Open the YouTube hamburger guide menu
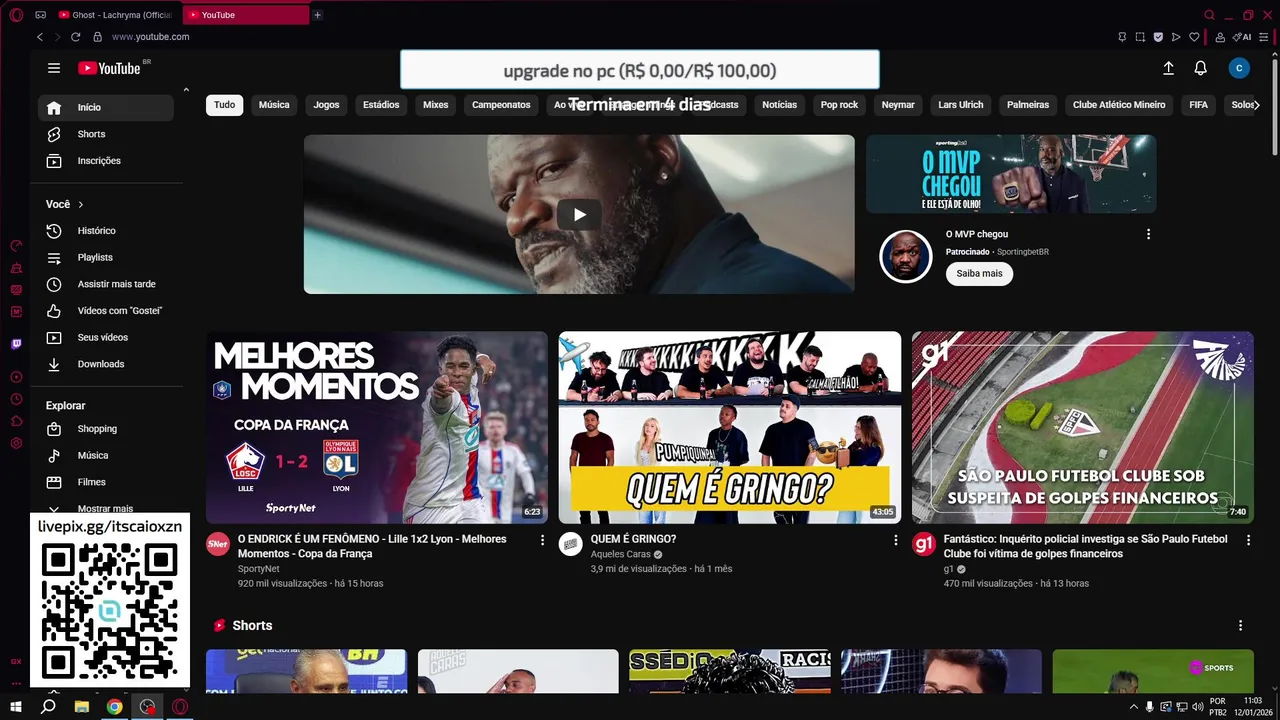Screen dimensions: 1280x720 [54, 68]
